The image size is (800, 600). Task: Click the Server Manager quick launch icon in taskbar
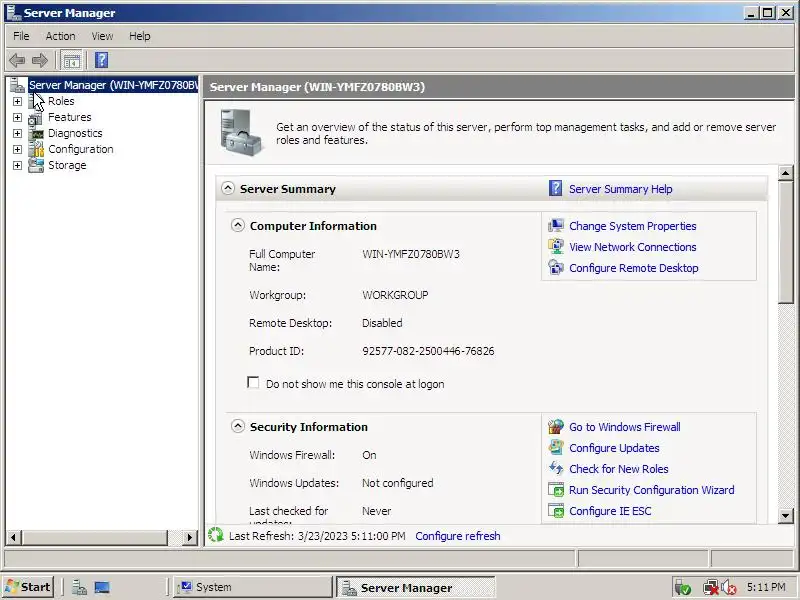coord(79,587)
